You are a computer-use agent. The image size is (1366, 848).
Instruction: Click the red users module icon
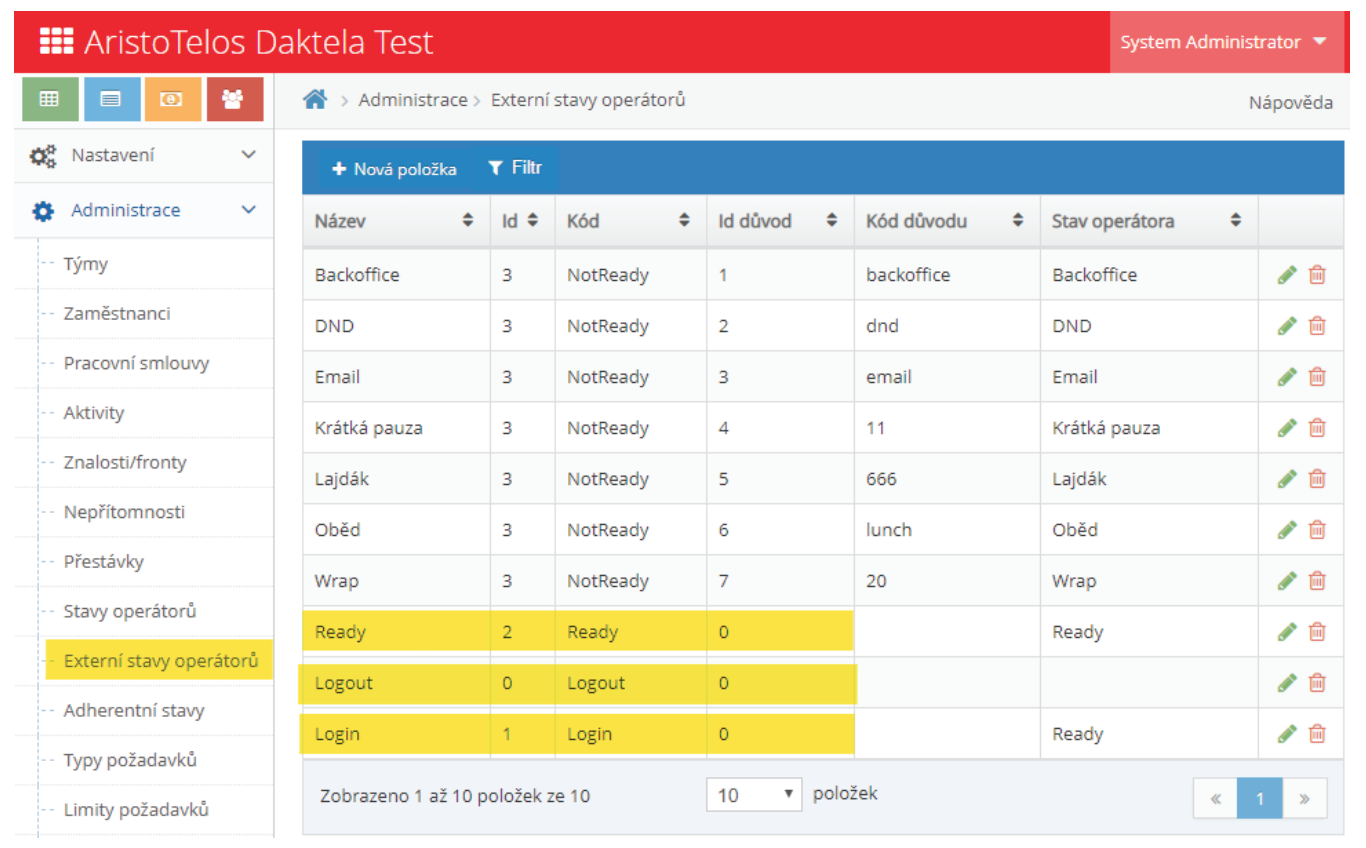click(x=234, y=99)
